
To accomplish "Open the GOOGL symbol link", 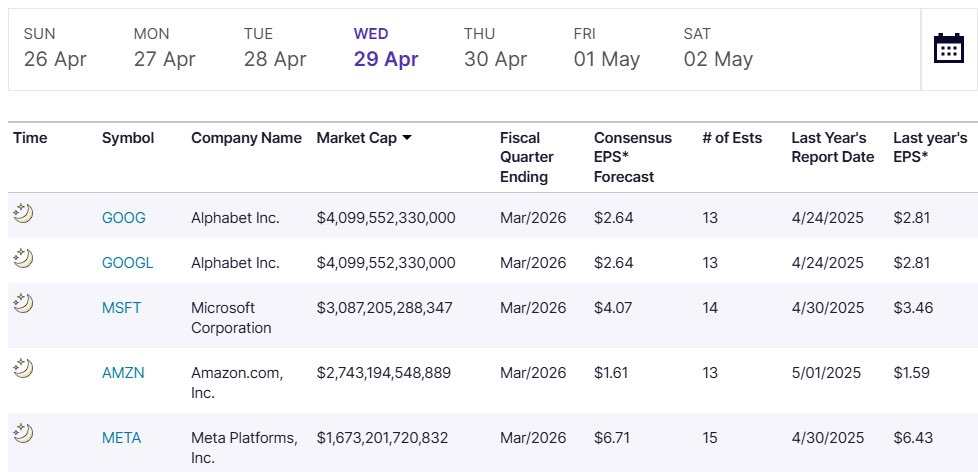I will point(128,263).
